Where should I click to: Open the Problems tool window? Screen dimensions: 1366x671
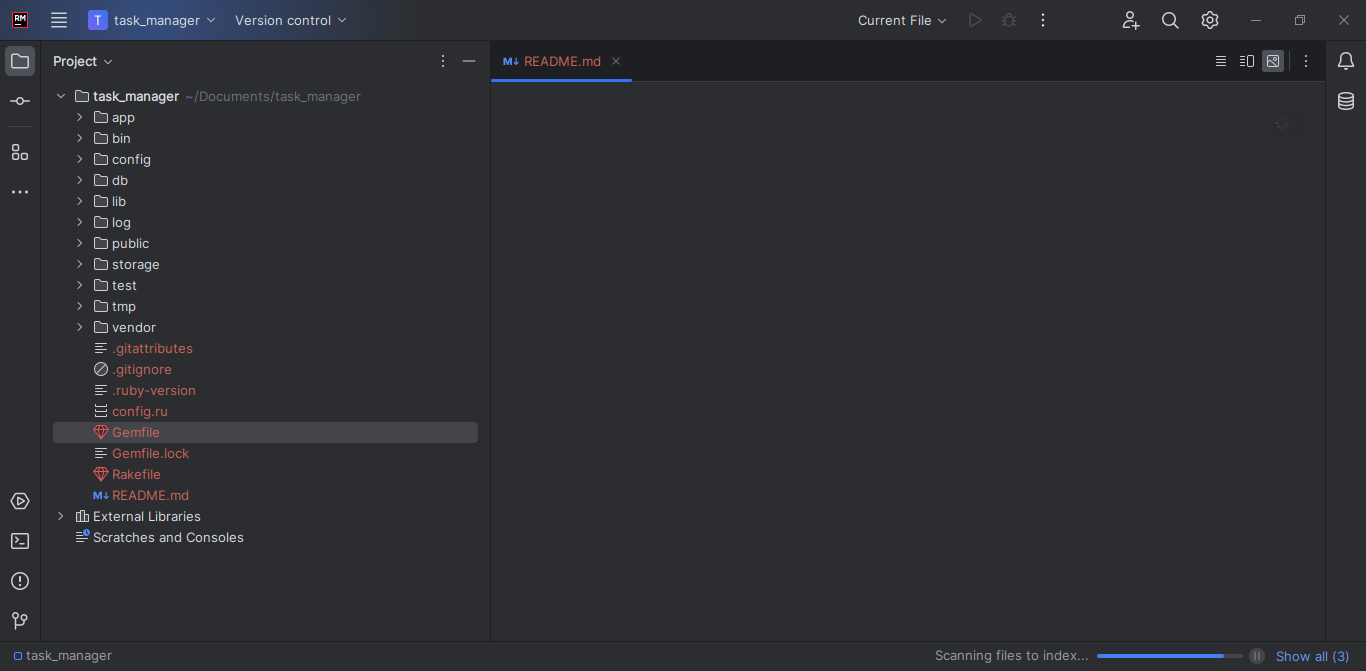[x=20, y=581]
